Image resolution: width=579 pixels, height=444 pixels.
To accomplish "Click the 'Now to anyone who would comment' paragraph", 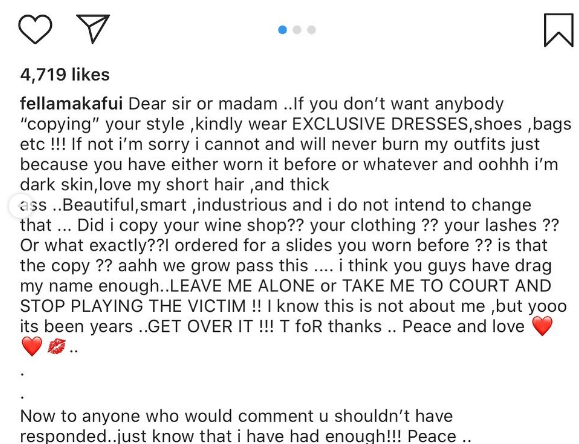I will click(x=245, y=426).
